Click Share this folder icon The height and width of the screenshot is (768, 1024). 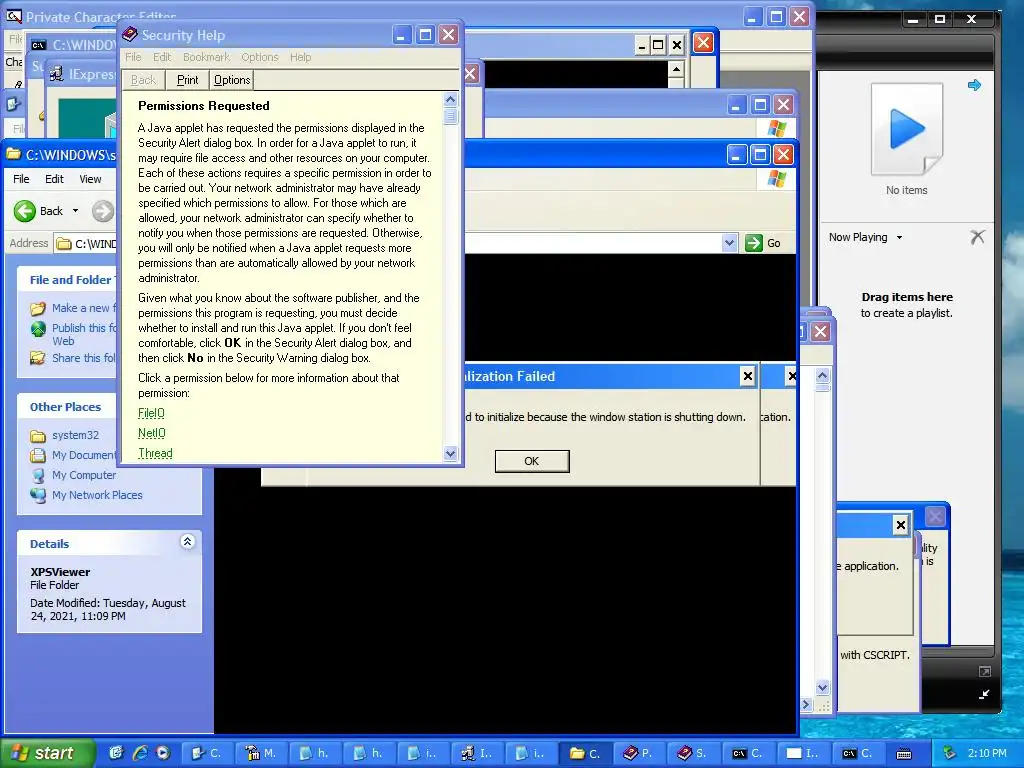click(39, 358)
